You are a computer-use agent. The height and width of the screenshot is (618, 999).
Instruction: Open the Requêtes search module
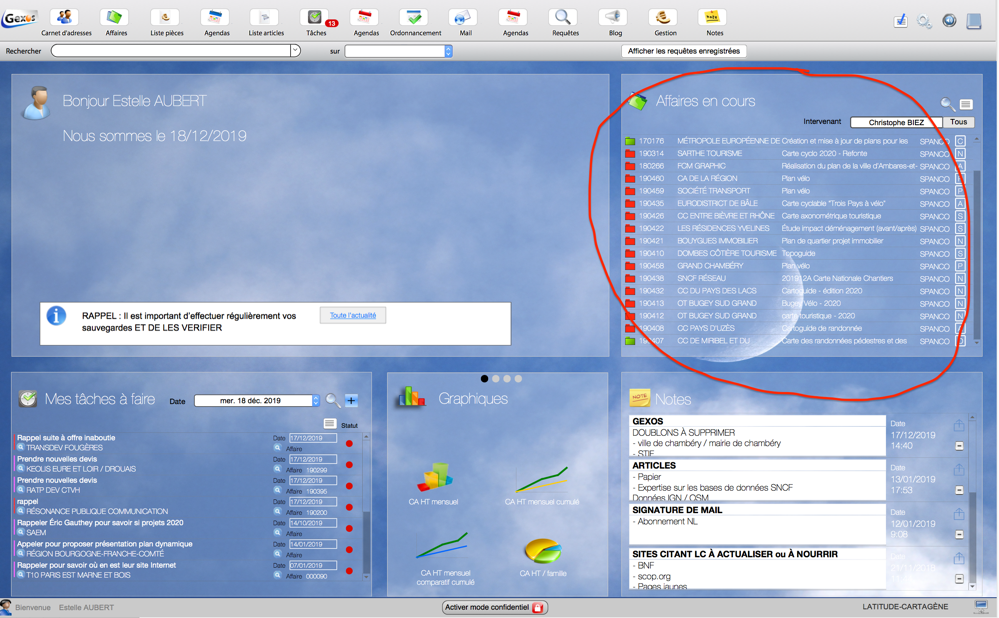[564, 20]
